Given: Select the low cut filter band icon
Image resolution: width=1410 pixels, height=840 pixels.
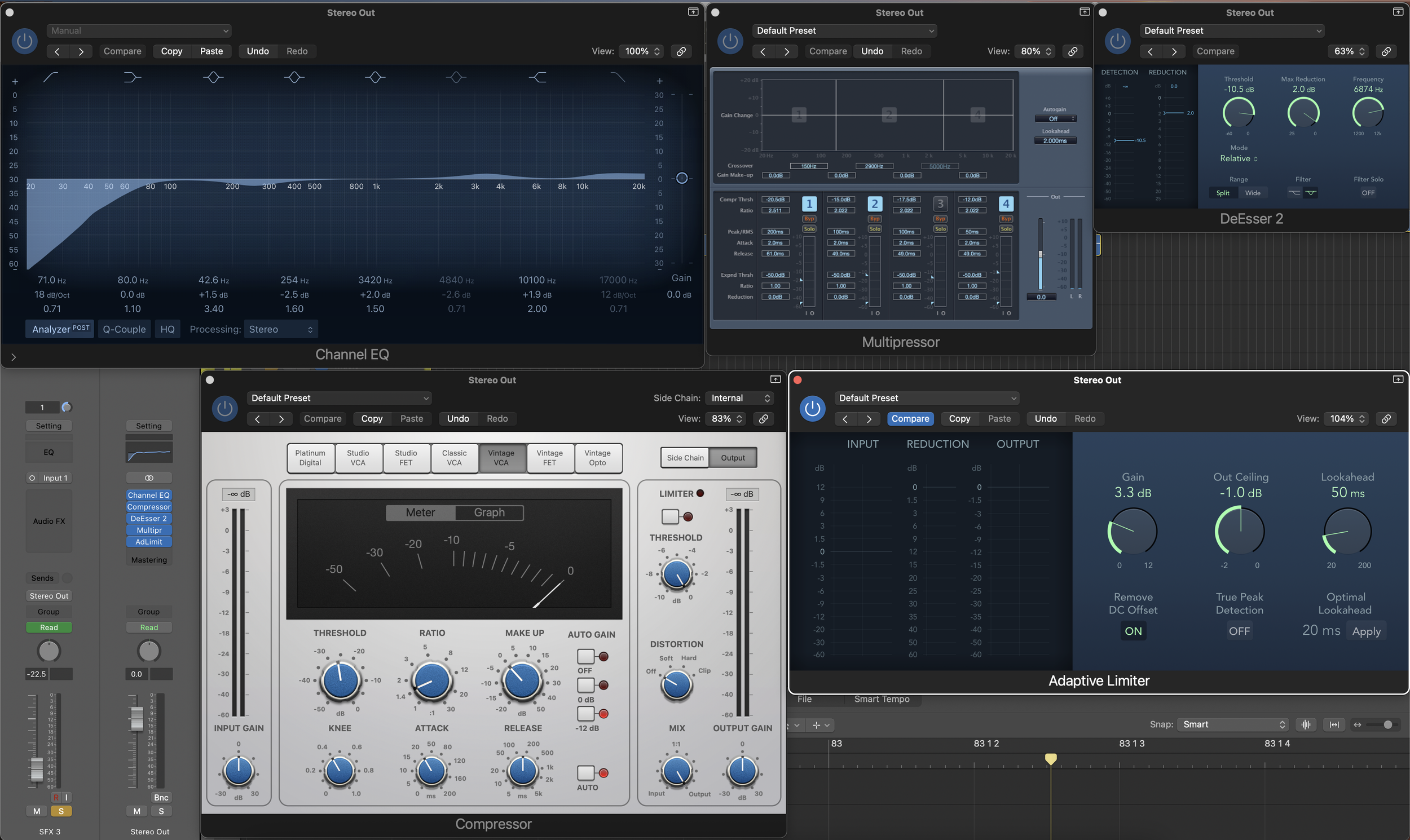Looking at the screenshot, I should pyautogui.click(x=50, y=77).
